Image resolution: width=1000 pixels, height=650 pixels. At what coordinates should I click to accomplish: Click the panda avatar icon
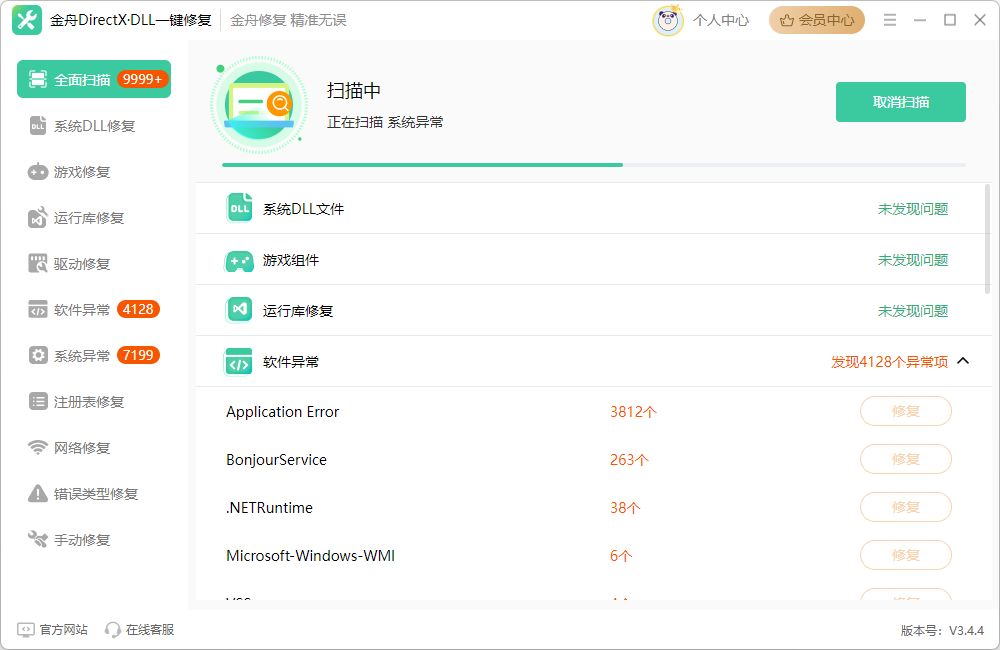(x=668, y=20)
